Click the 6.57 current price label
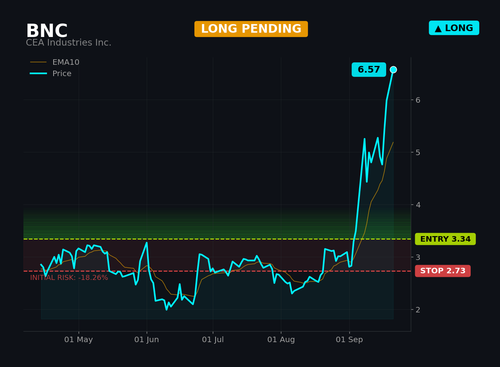The width and height of the screenshot is (500, 367). (x=369, y=70)
